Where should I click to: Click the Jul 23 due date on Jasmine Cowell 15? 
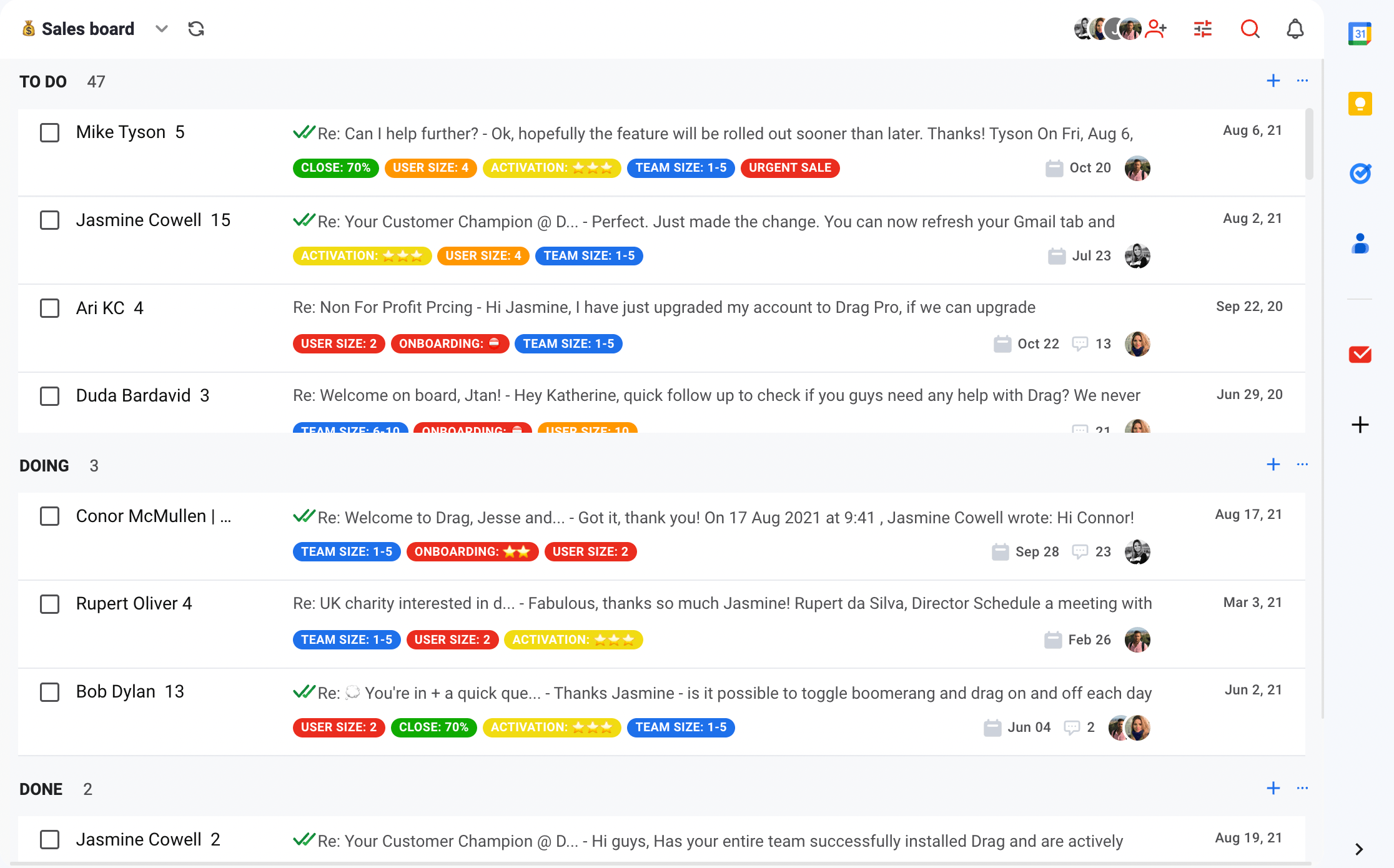1080,256
